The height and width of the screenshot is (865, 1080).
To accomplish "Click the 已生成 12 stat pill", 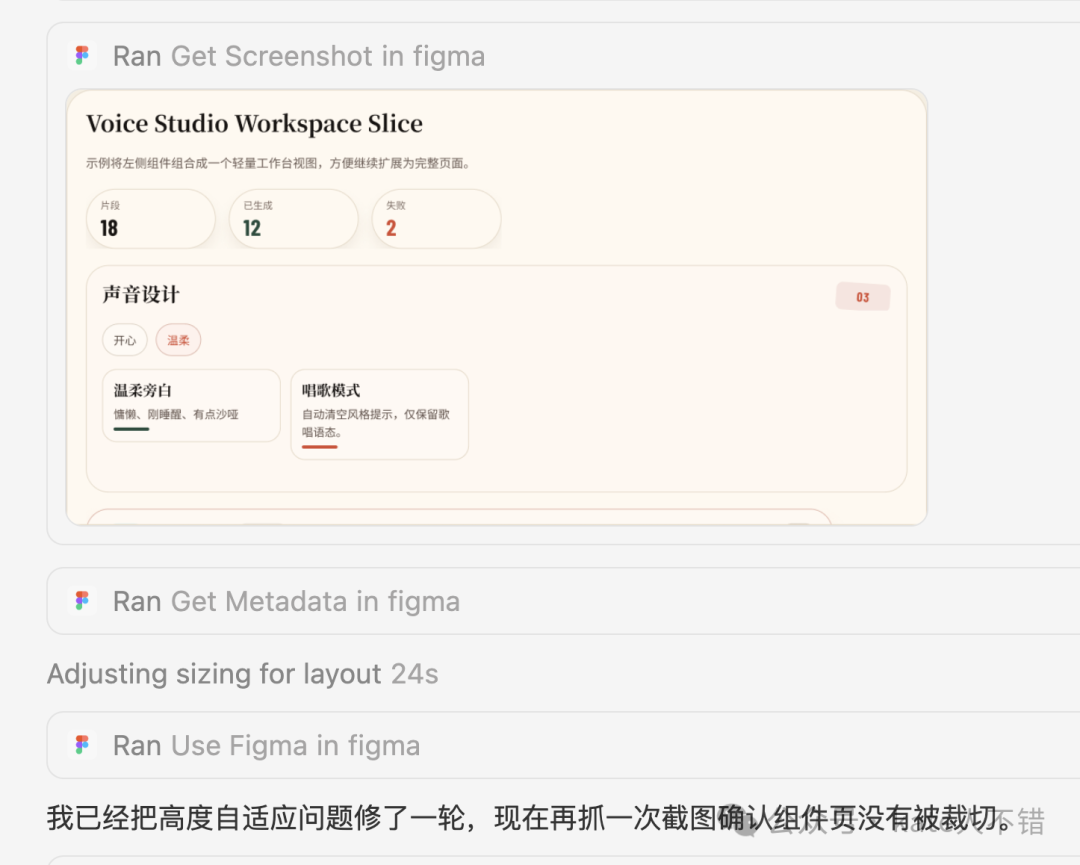I will point(293,219).
